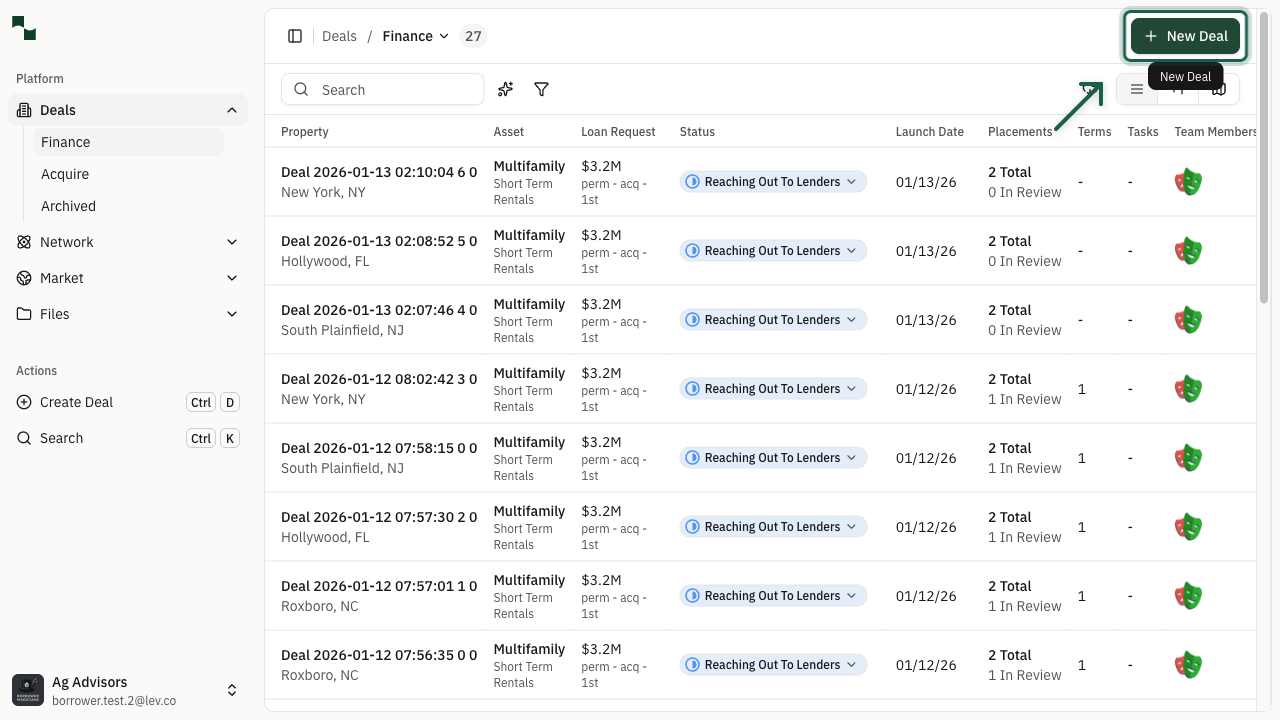Click the Files folder icon

(24, 314)
